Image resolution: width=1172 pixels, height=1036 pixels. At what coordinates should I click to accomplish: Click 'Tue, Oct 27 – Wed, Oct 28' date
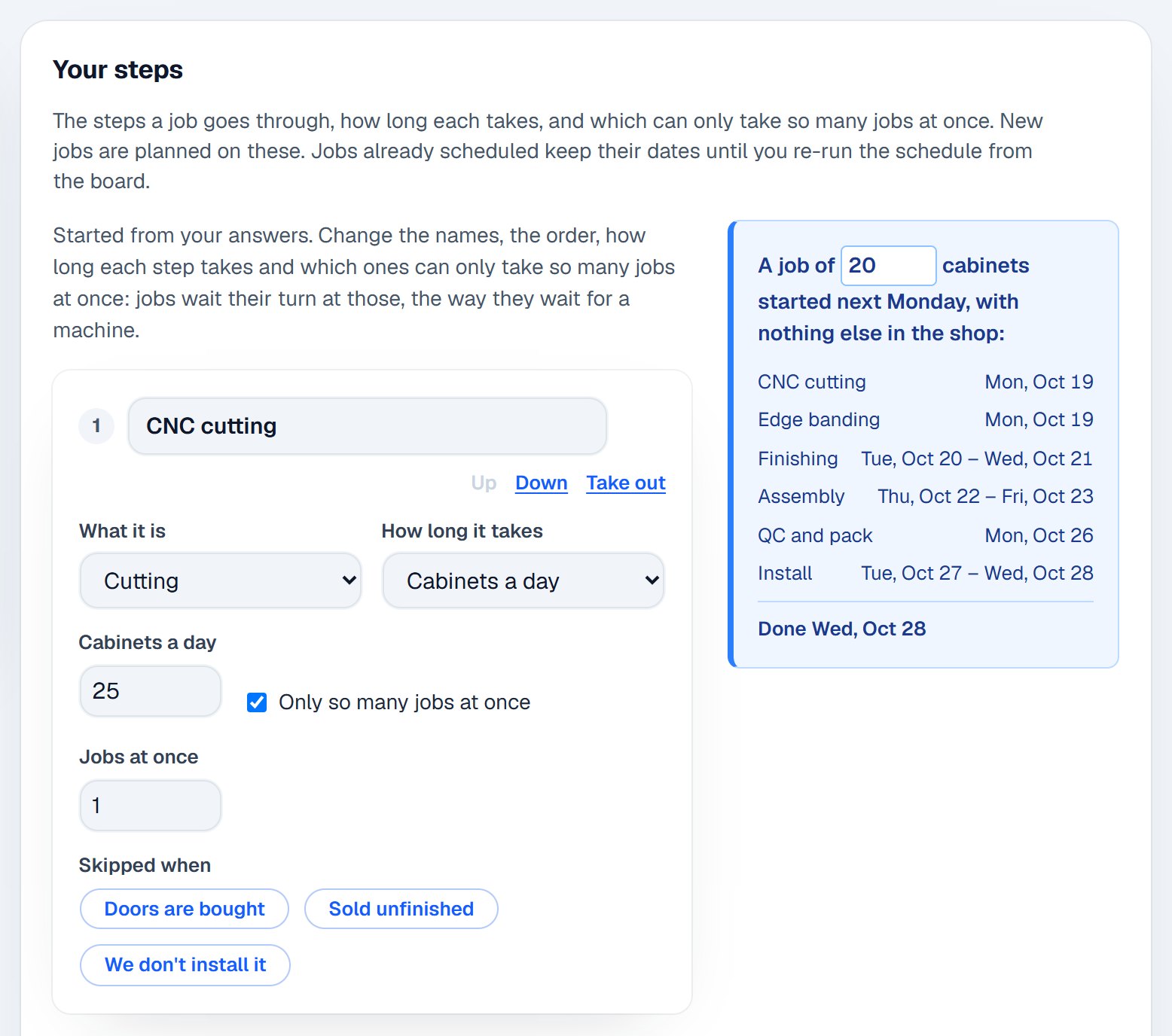pyautogui.click(x=977, y=573)
